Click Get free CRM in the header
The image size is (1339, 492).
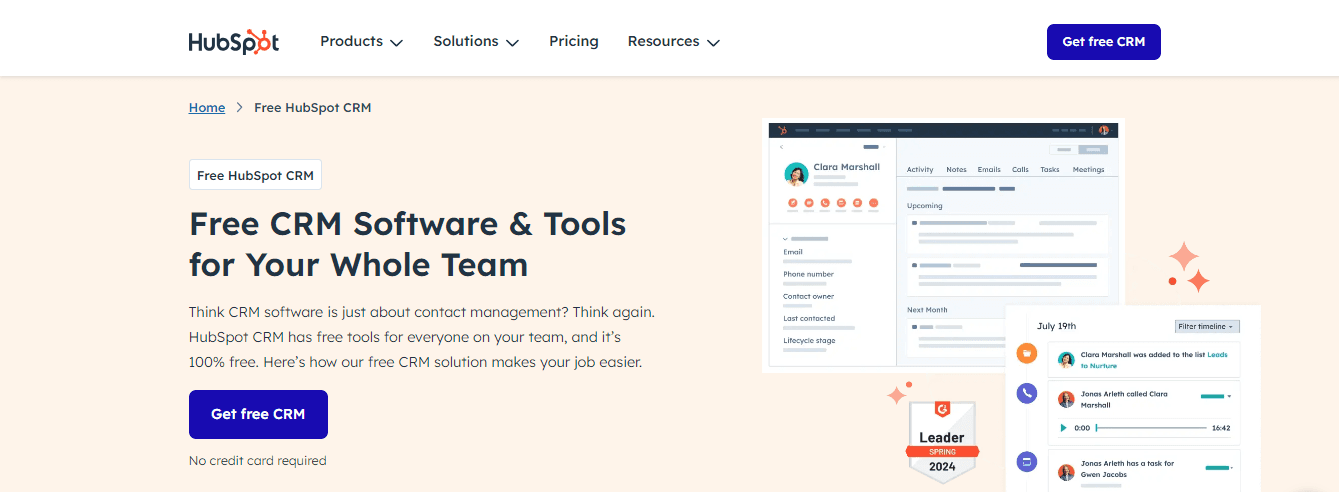[1104, 42]
